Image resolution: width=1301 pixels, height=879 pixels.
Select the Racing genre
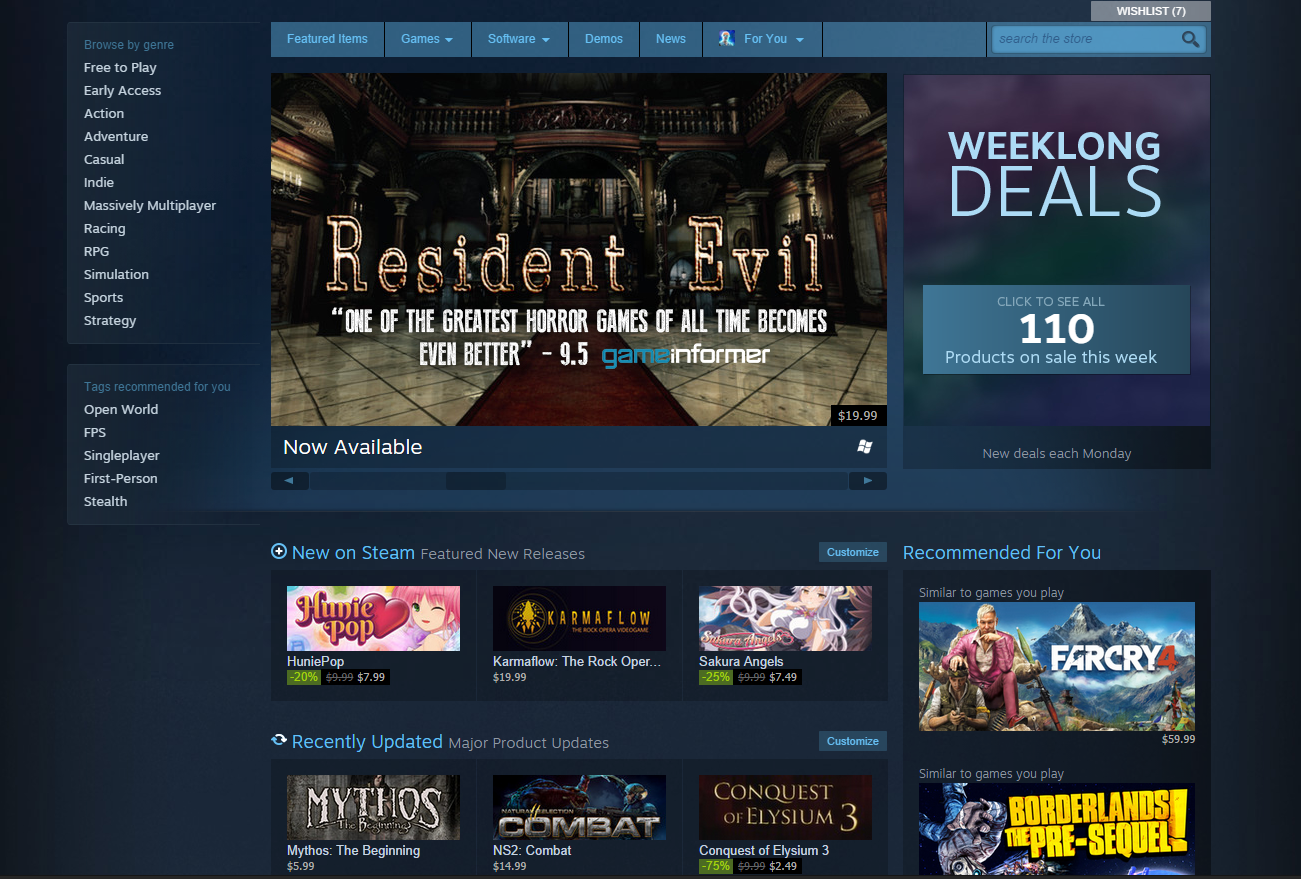(104, 229)
